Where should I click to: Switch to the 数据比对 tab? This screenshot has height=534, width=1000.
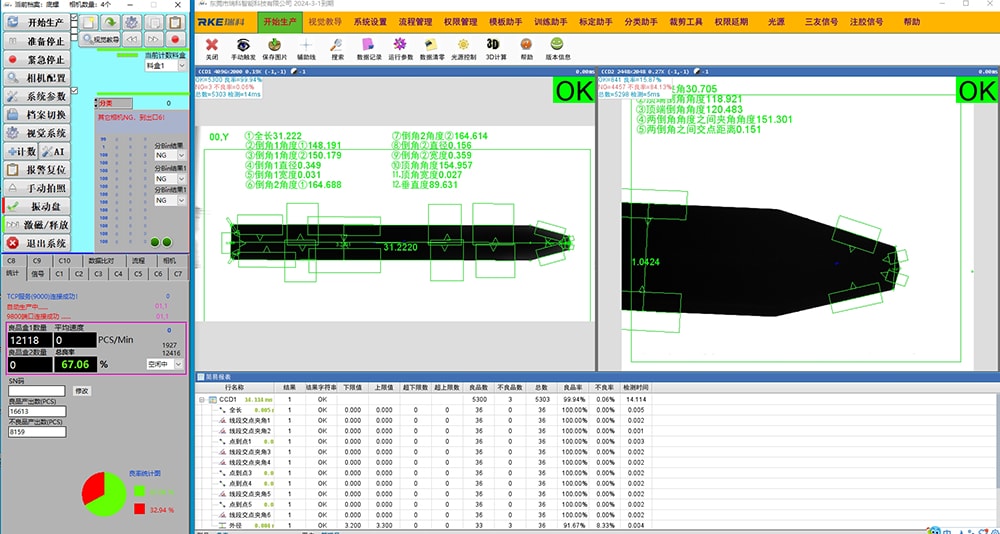104,260
